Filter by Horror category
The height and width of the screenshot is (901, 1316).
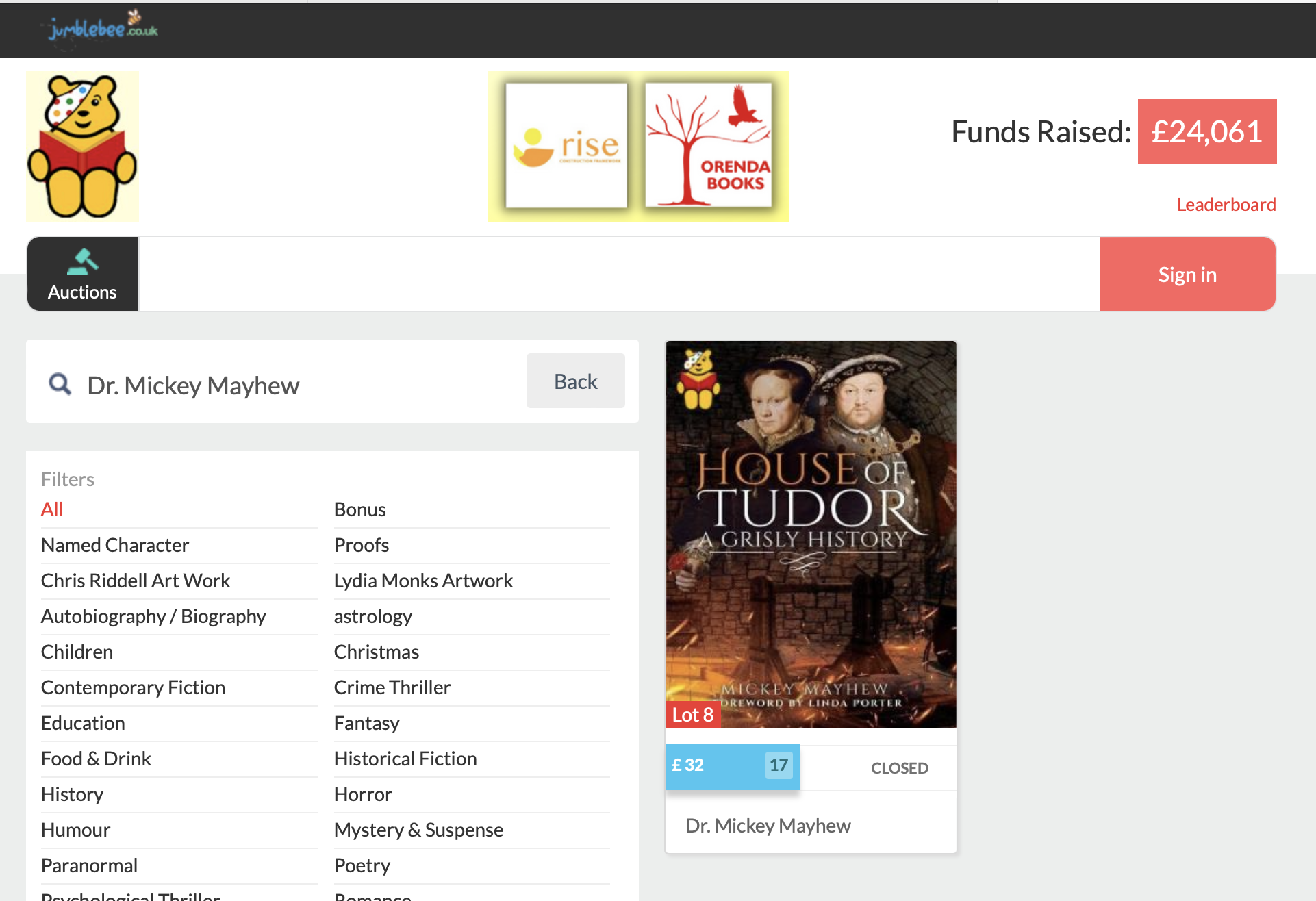point(364,794)
